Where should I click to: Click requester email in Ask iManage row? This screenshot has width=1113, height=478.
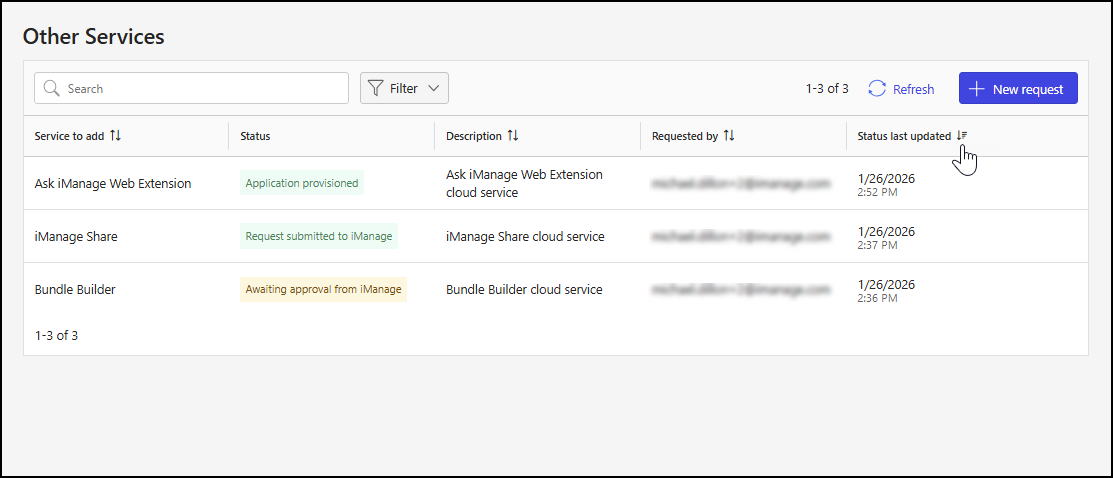click(x=740, y=183)
